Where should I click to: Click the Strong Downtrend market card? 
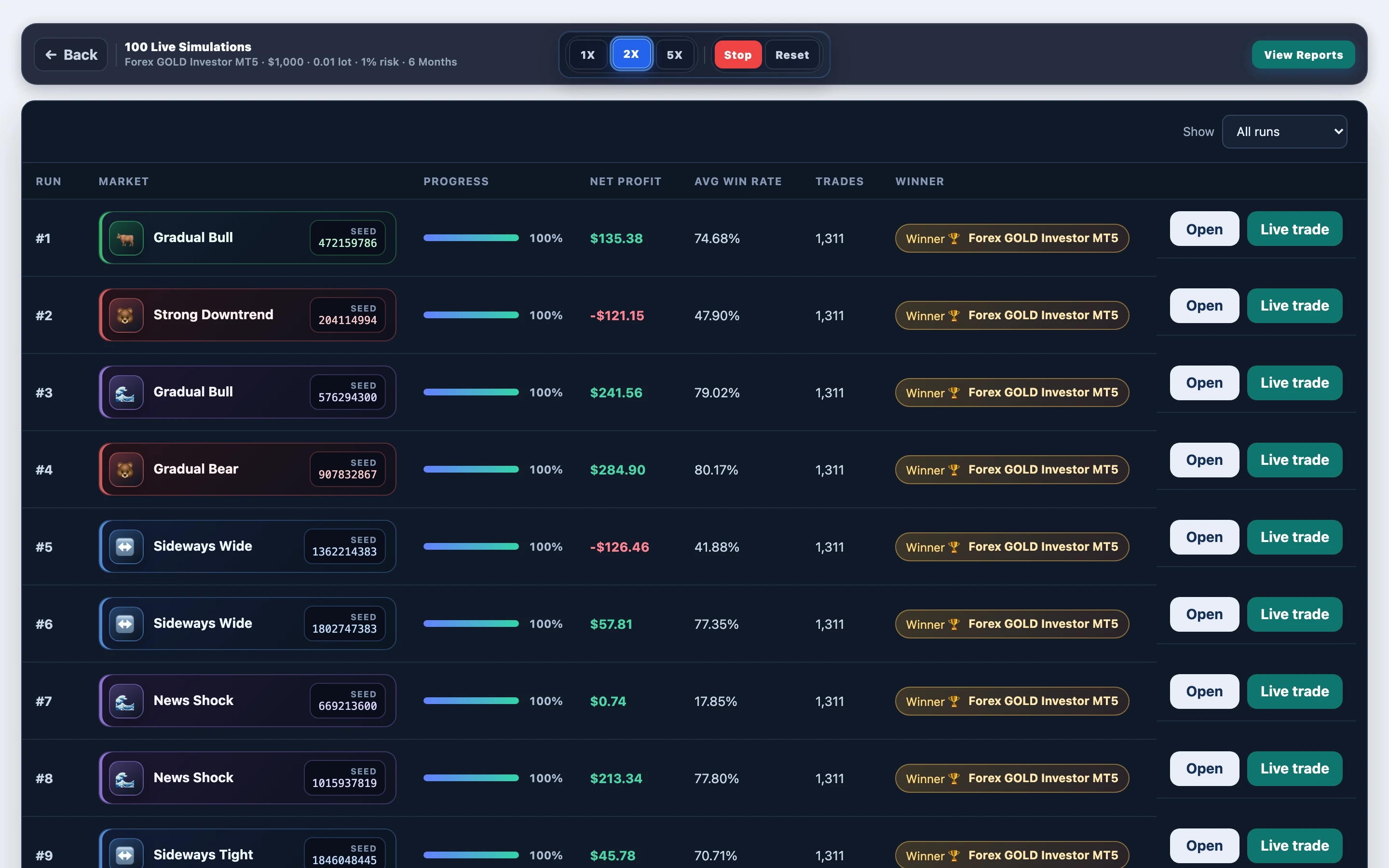coord(247,315)
